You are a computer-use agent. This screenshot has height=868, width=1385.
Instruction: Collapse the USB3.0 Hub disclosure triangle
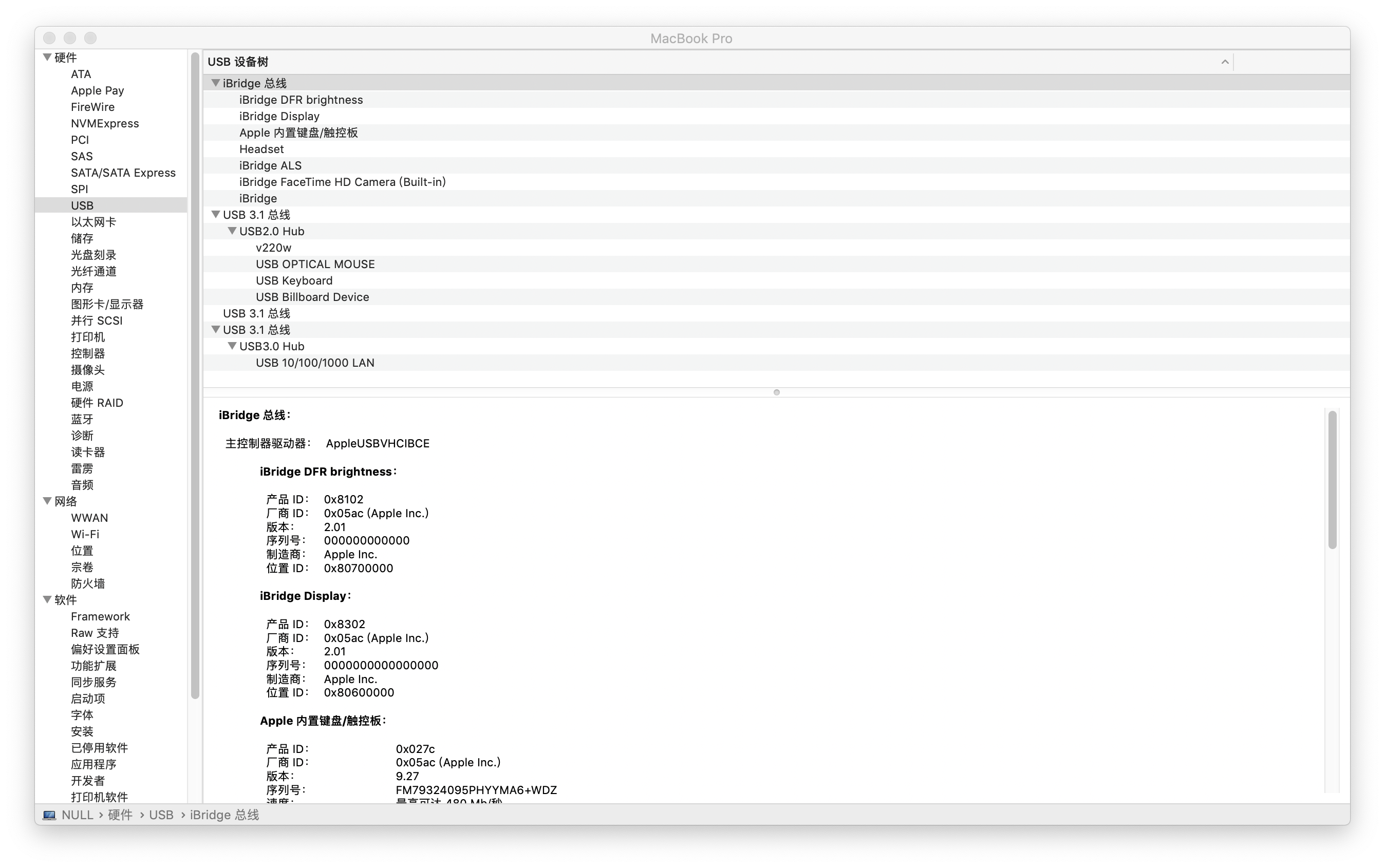click(x=232, y=346)
